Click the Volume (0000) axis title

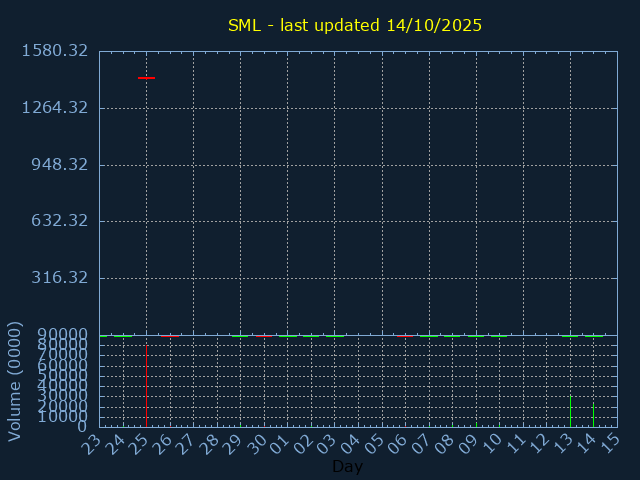pyautogui.click(x=15, y=380)
